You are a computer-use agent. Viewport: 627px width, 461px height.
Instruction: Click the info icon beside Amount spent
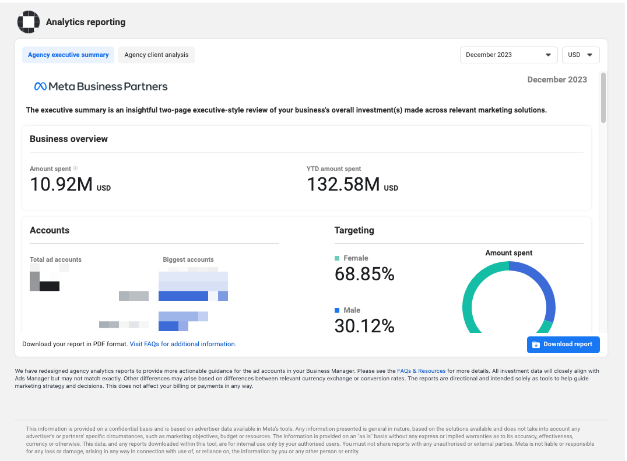(x=76, y=168)
